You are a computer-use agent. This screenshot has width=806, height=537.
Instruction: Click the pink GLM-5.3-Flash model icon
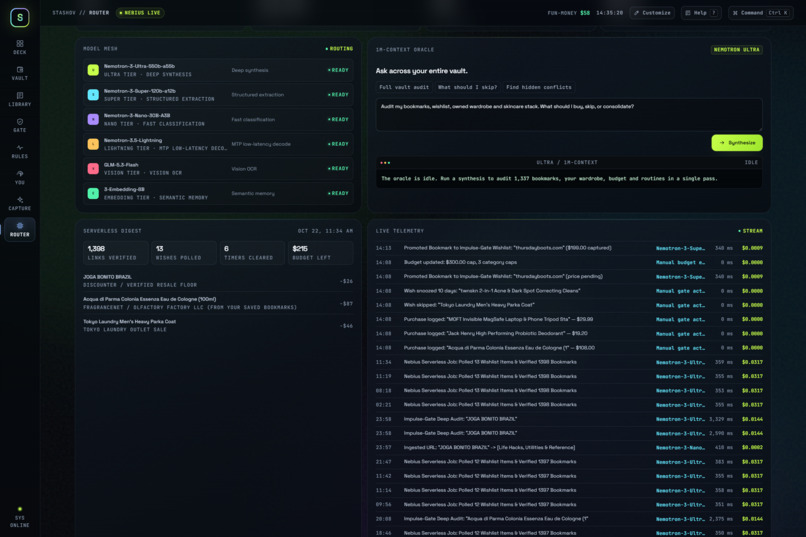tap(93, 169)
